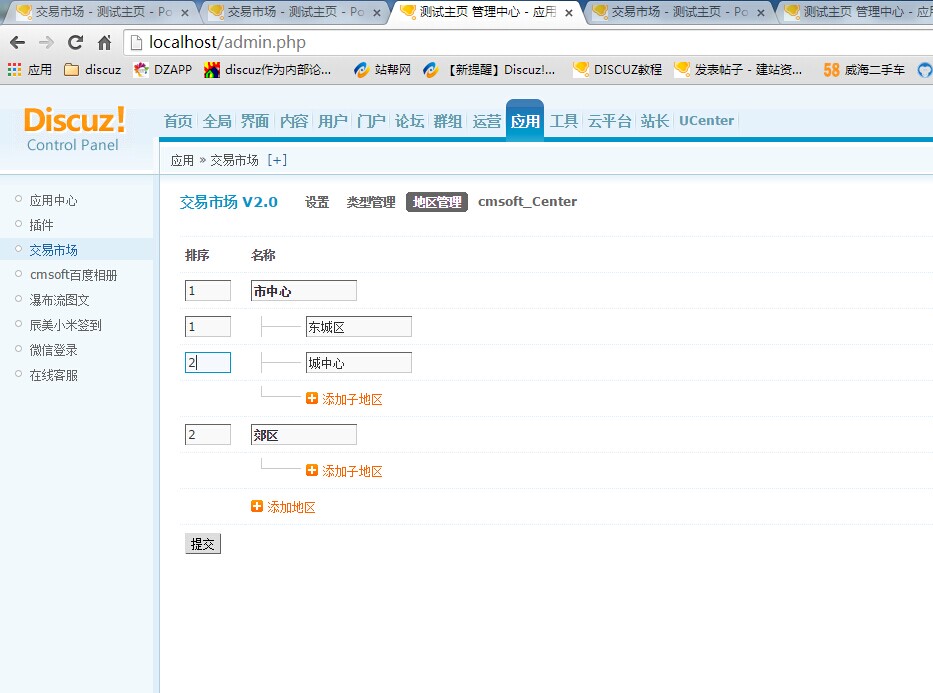
Task: Open 瀑布流图文 in the sidebar
Action: tap(60, 300)
